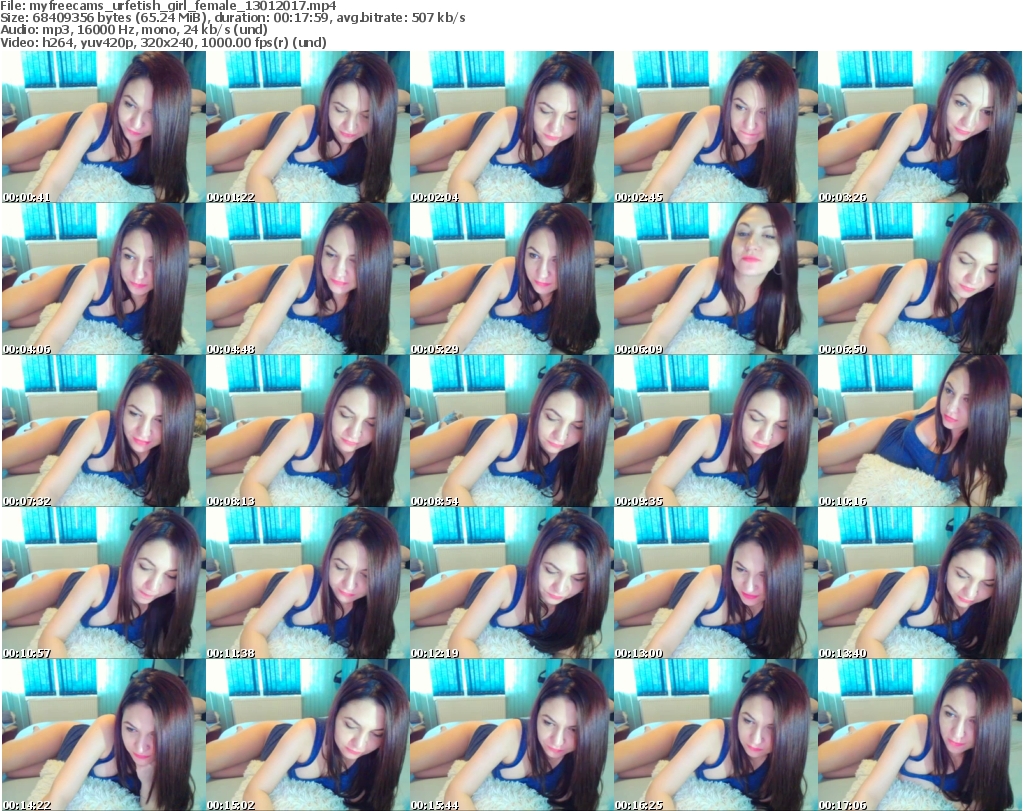The height and width of the screenshot is (811, 1024).
Task: Click the frame stamped 00:15:44
Action: coord(511,735)
